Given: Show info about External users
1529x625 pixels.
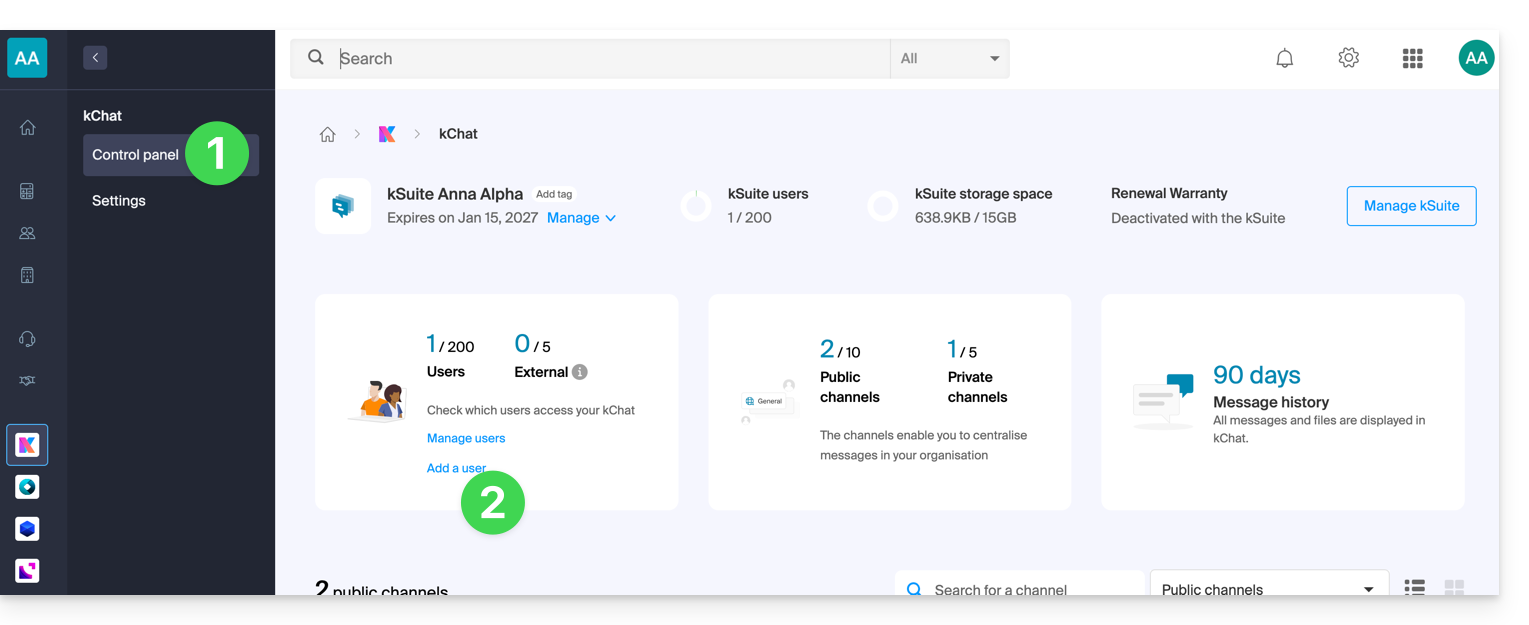Looking at the screenshot, I should [580, 372].
